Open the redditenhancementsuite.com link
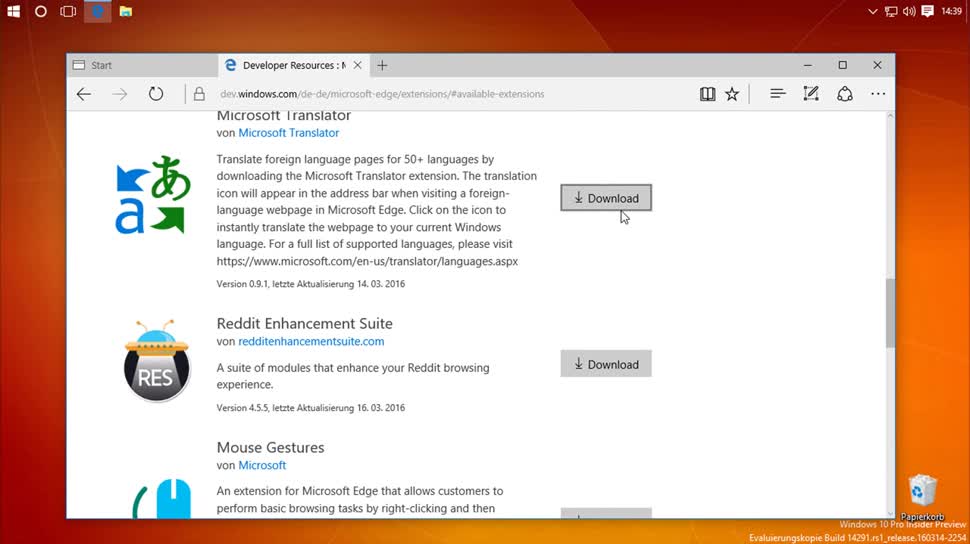 (x=311, y=341)
